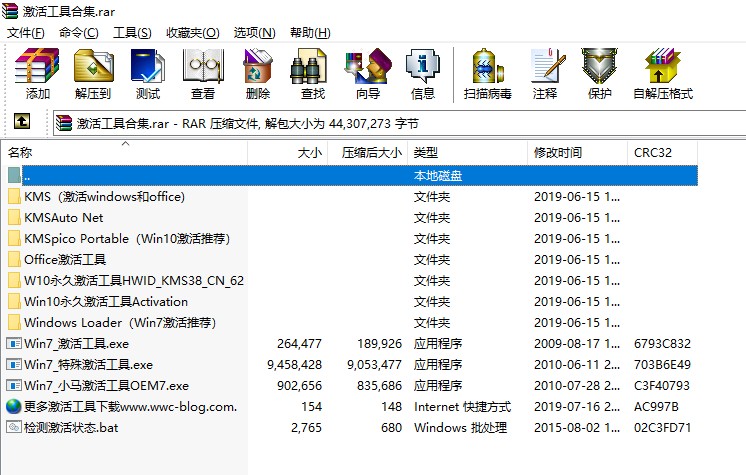Image resolution: width=746 pixels, height=475 pixels.
Task: Click the 查找 (Find) binoculars icon
Action: (308, 67)
